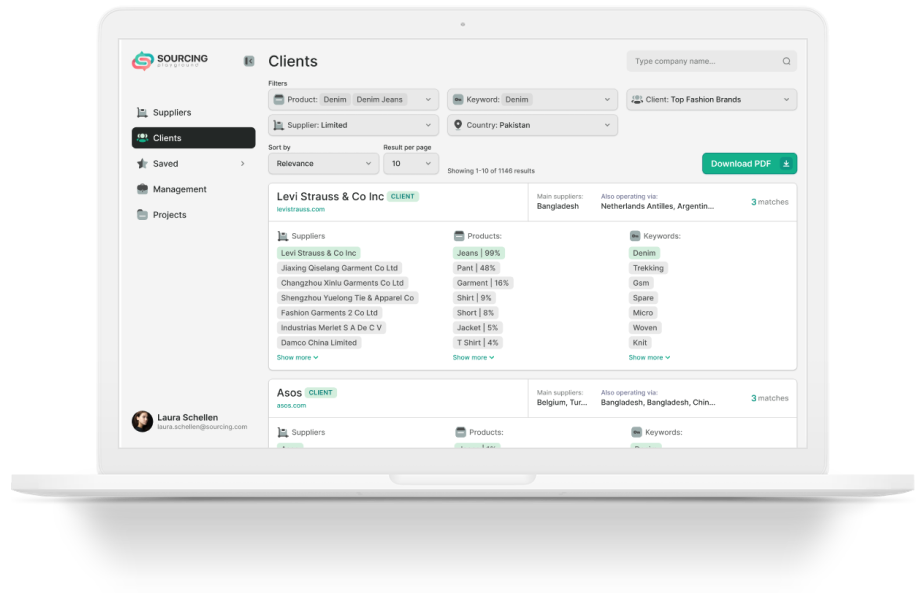Click Laura Schellen profile avatar
This screenshot has height=593, width=920.
[x=142, y=421]
